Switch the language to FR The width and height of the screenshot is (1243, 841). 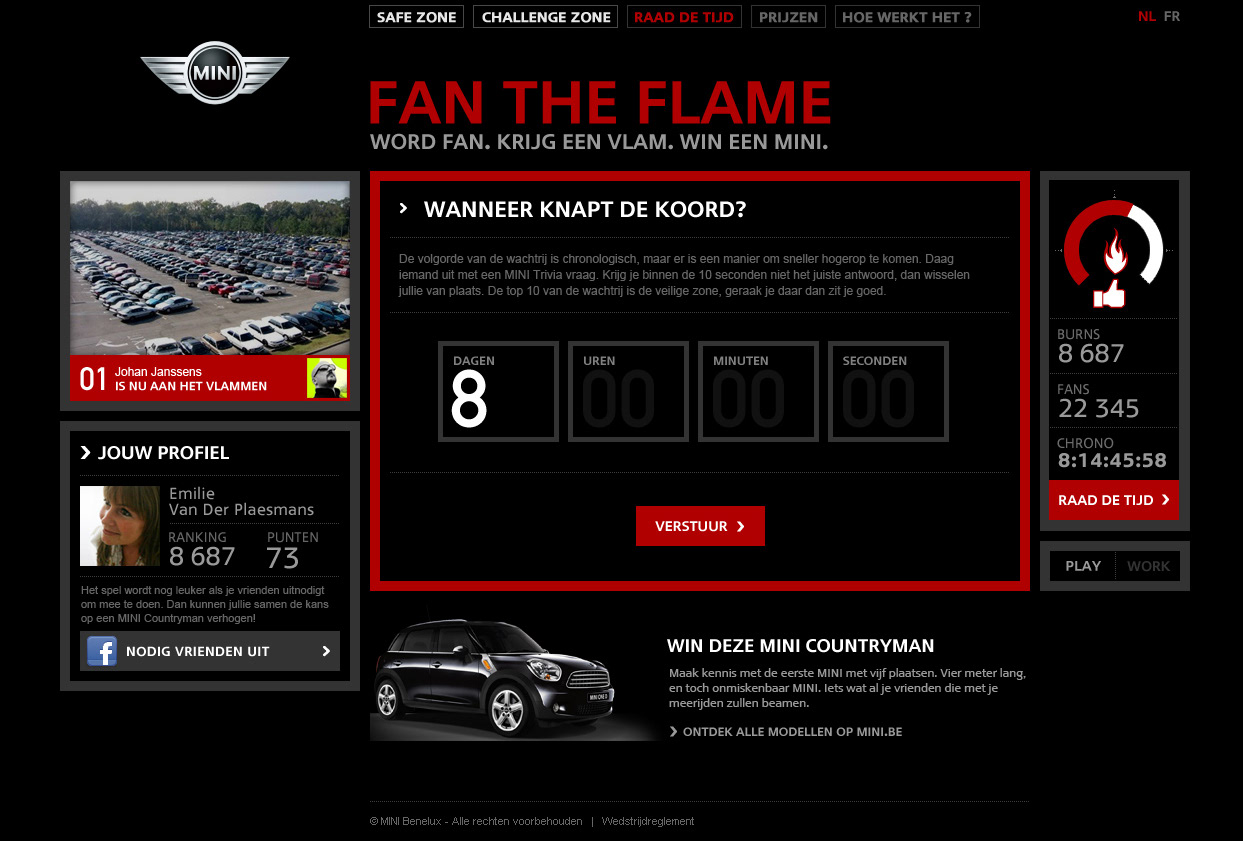[x=1172, y=16]
